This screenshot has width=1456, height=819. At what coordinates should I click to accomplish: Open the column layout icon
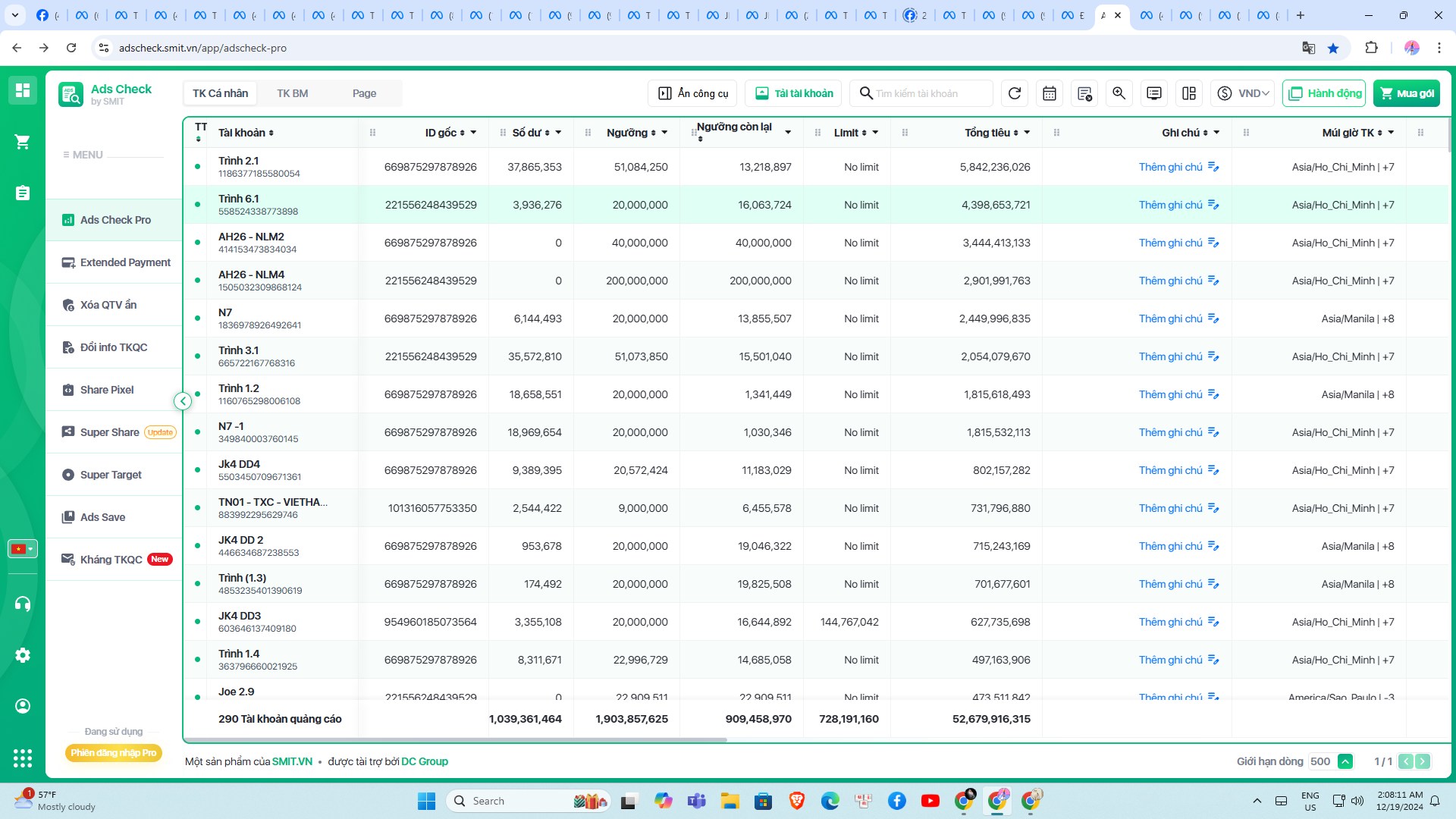click(1188, 93)
